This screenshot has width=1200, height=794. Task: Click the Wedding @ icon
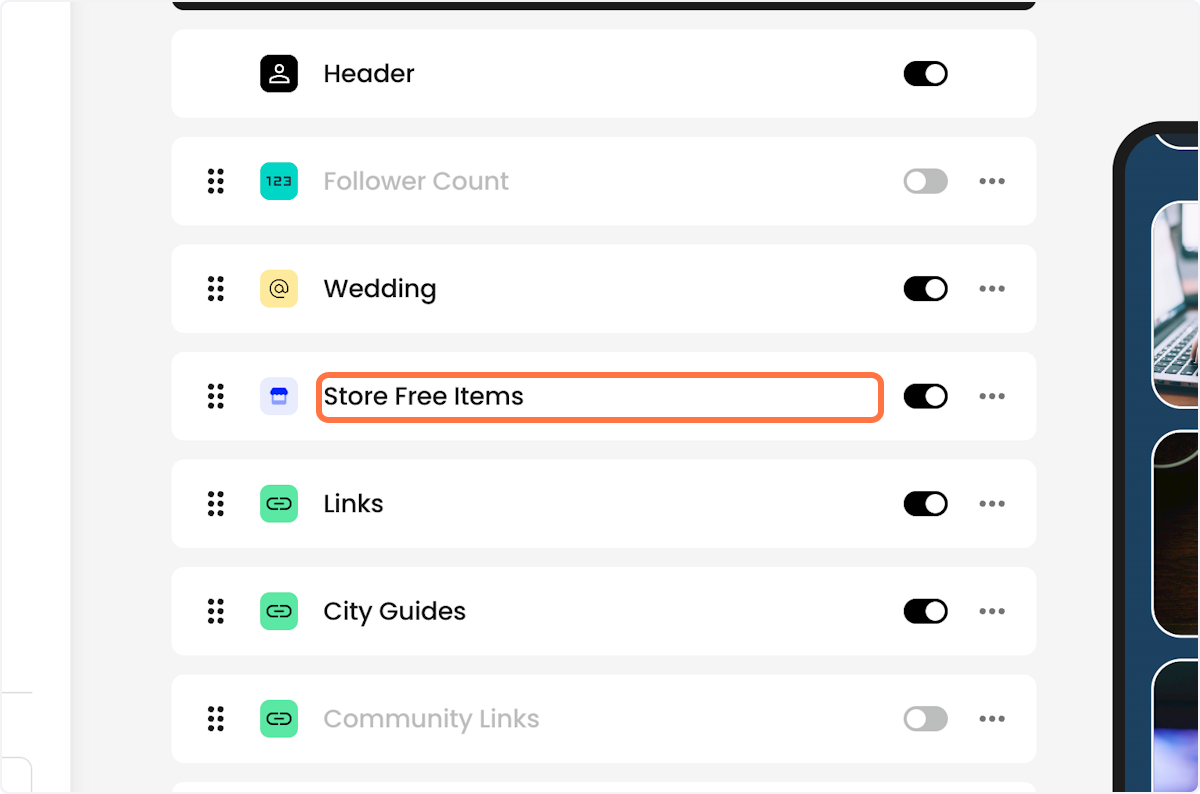(x=279, y=288)
